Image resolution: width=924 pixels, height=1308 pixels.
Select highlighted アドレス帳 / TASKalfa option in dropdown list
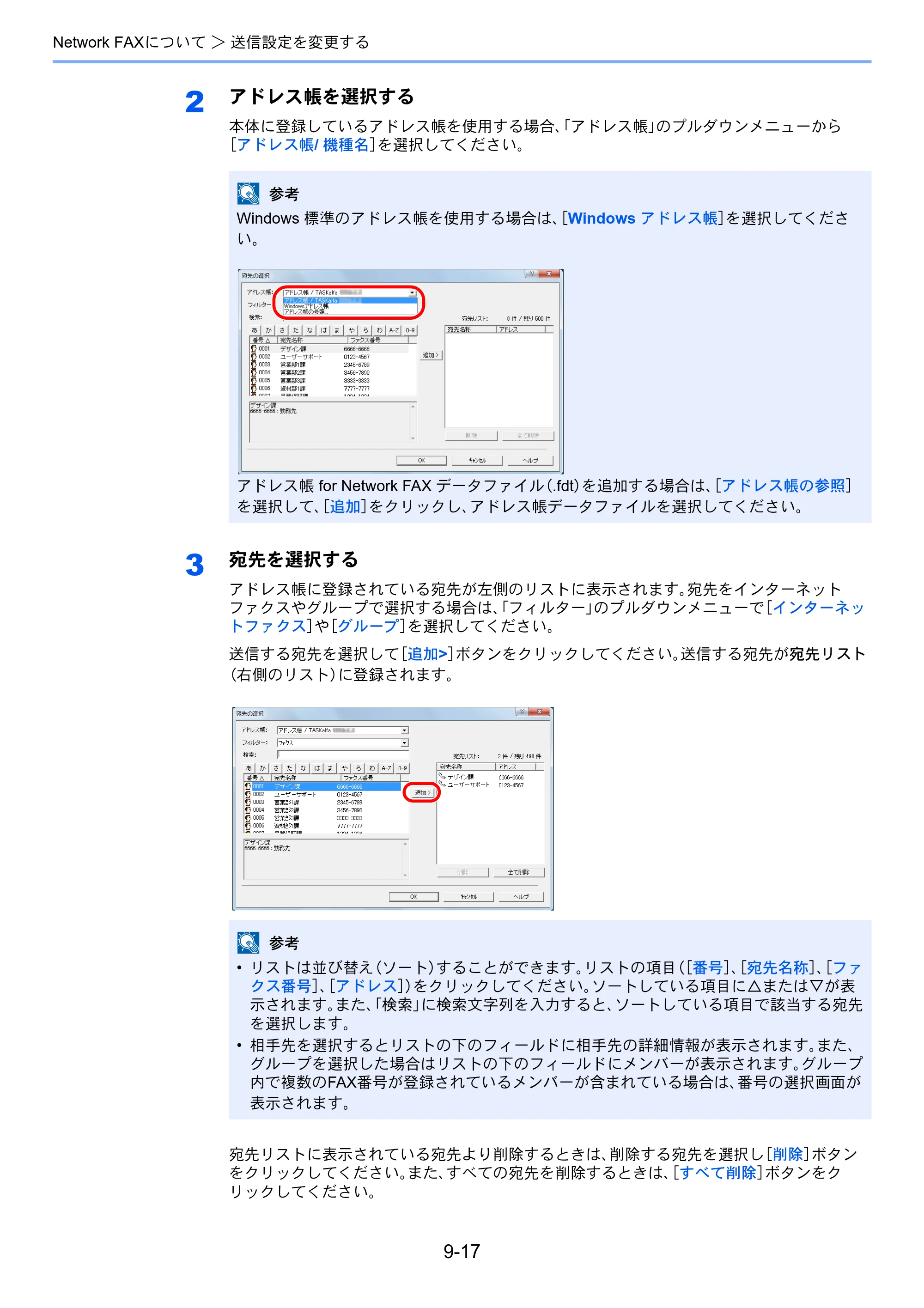(x=350, y=300)
